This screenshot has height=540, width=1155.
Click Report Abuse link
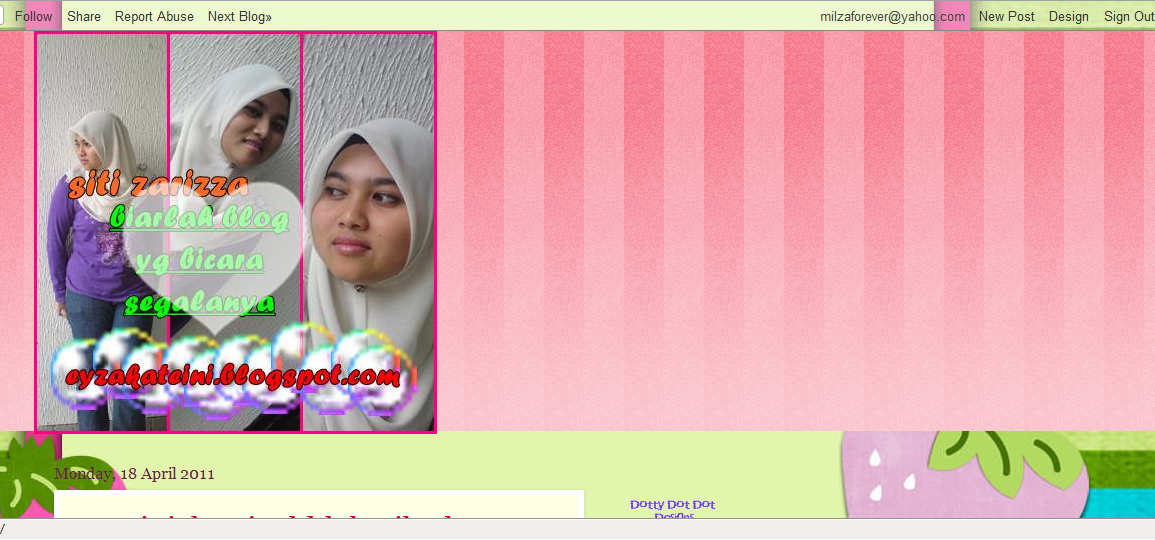(x=154, y=16)
